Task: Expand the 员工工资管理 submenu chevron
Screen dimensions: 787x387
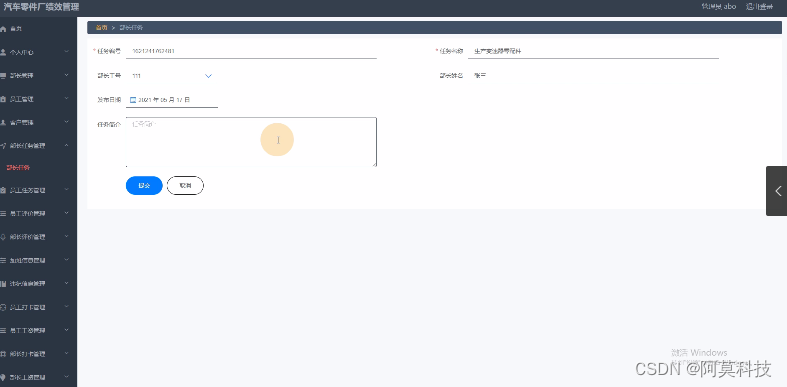Action: [67, 330]
